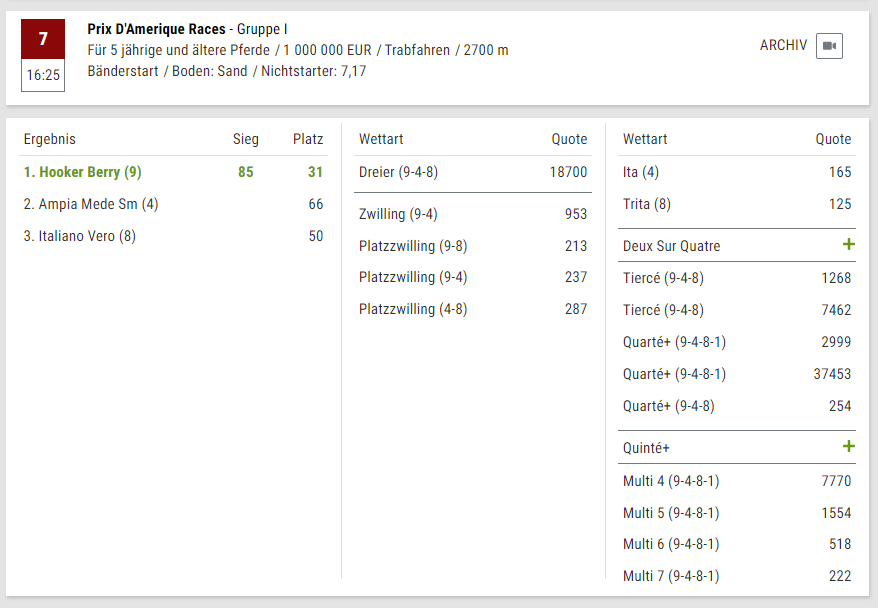The image size is (878, 608).
Task: Click the Trita (8) bet row
Action: [x=737, y=204]
